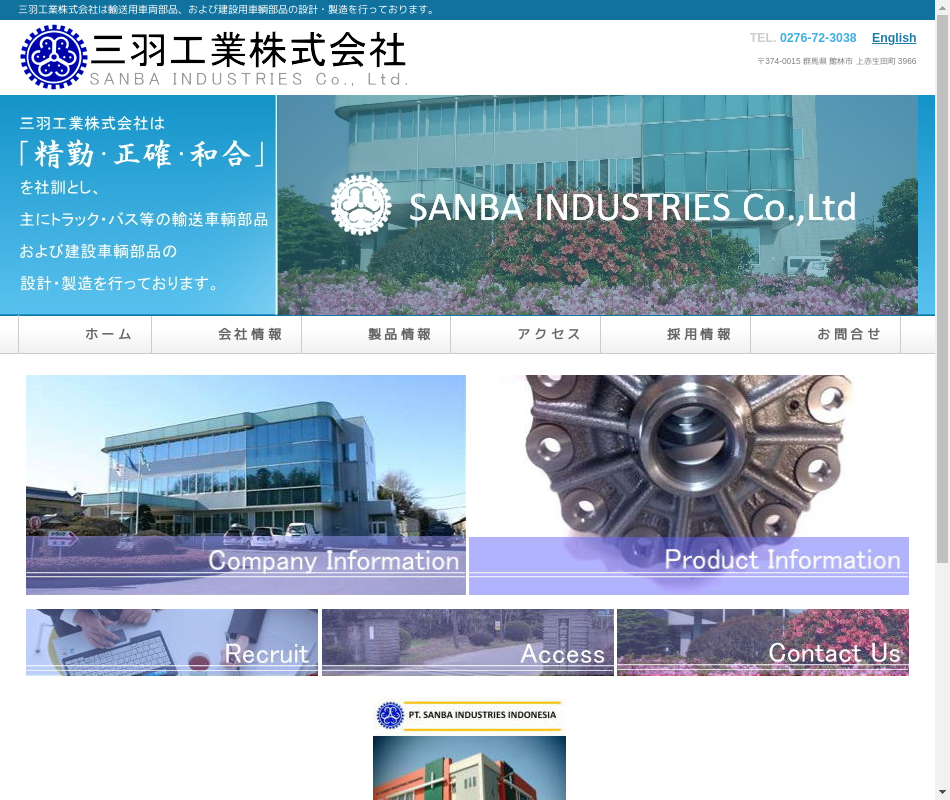Select the 製品情報 navigation item
Image resolution: width=950 pixels, height=800 pixels.
[400, 335]
